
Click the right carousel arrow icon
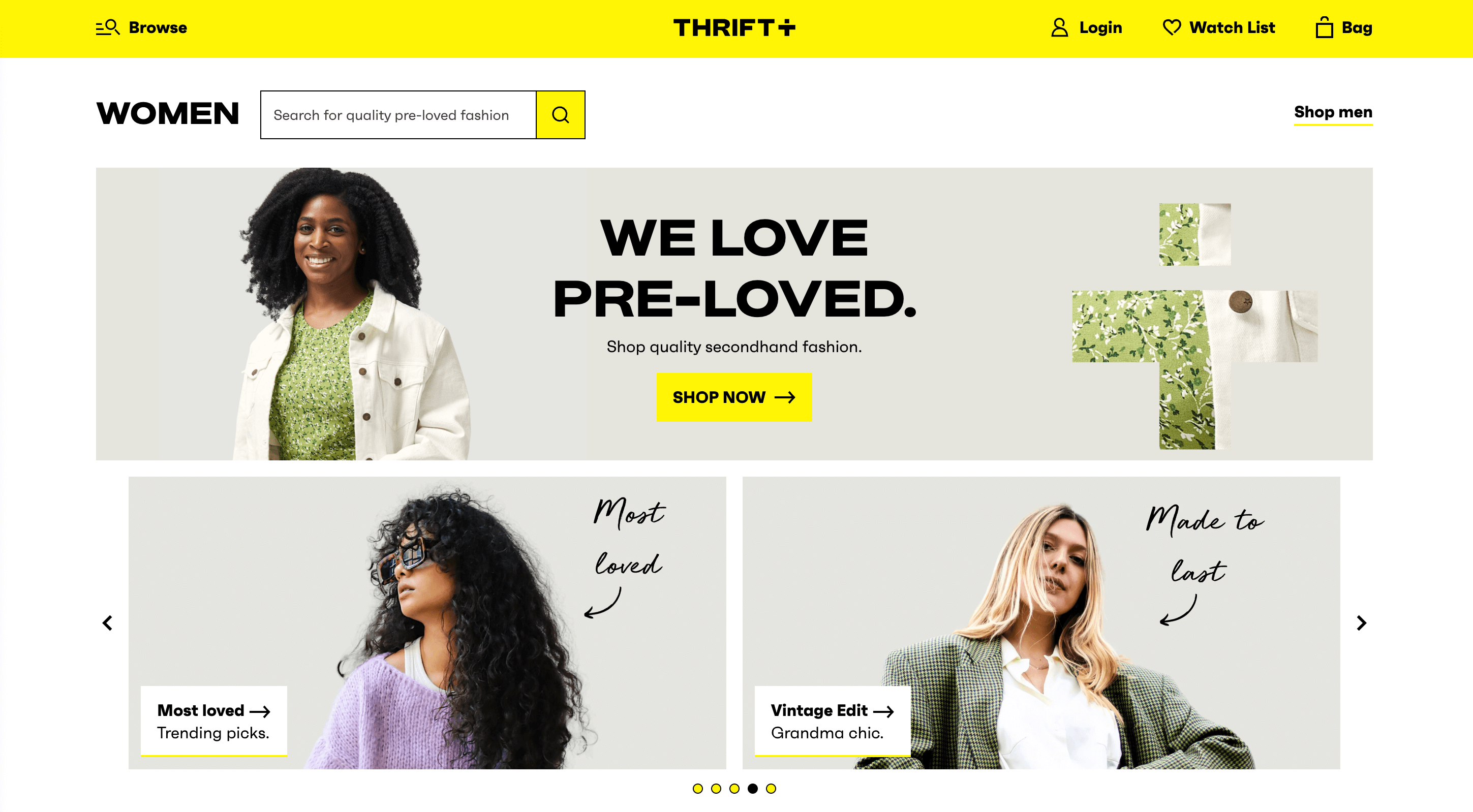[x=1362, y=622]
